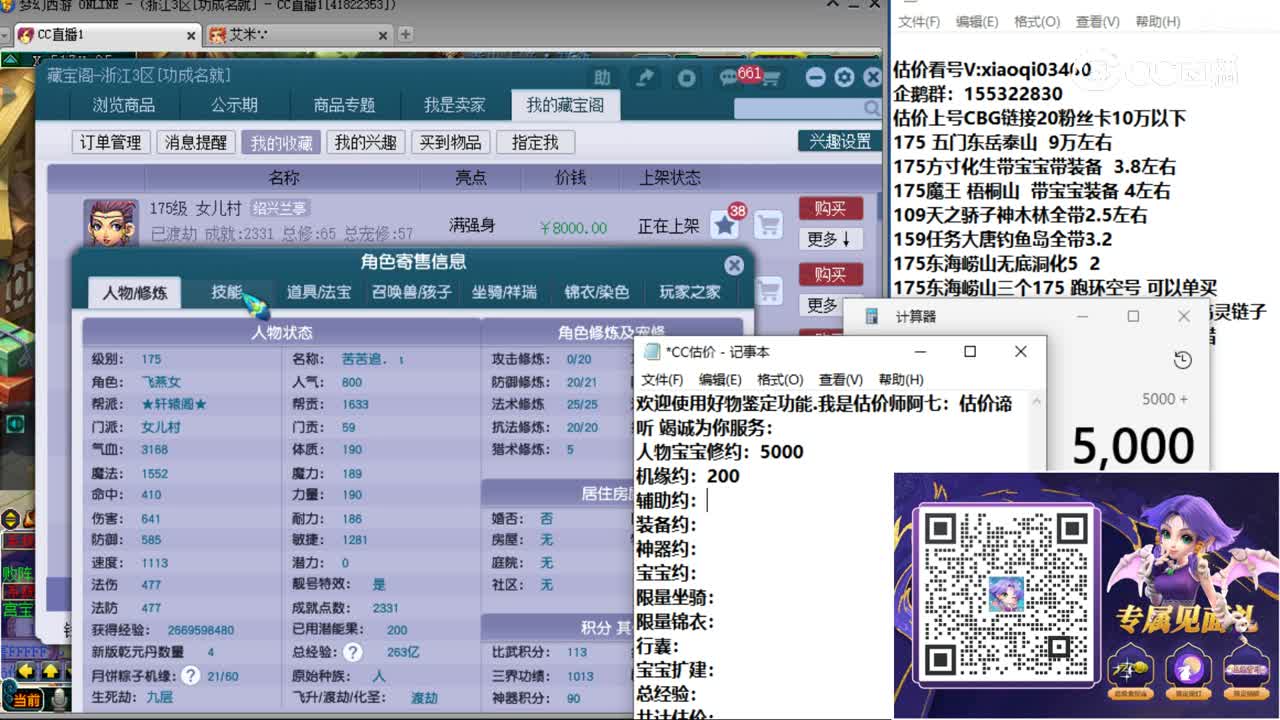The image size is (1280, 720).
Task: Switch to the 召唤兽/孩子 tab
Action: [412, 292]
